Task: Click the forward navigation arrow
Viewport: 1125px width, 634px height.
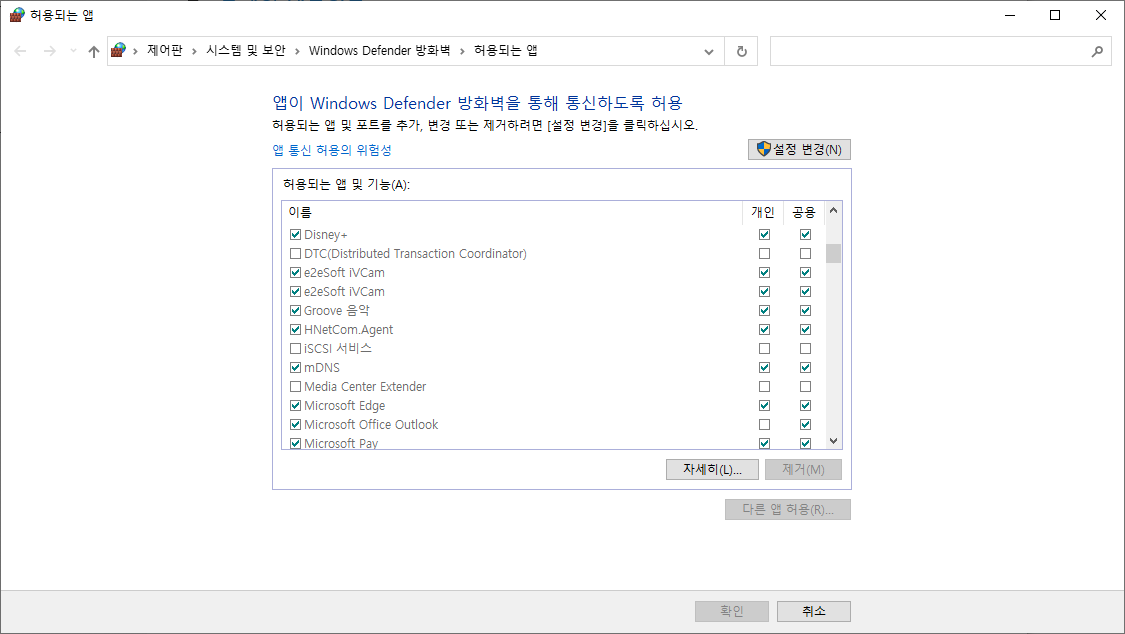Action: point(50,51)
